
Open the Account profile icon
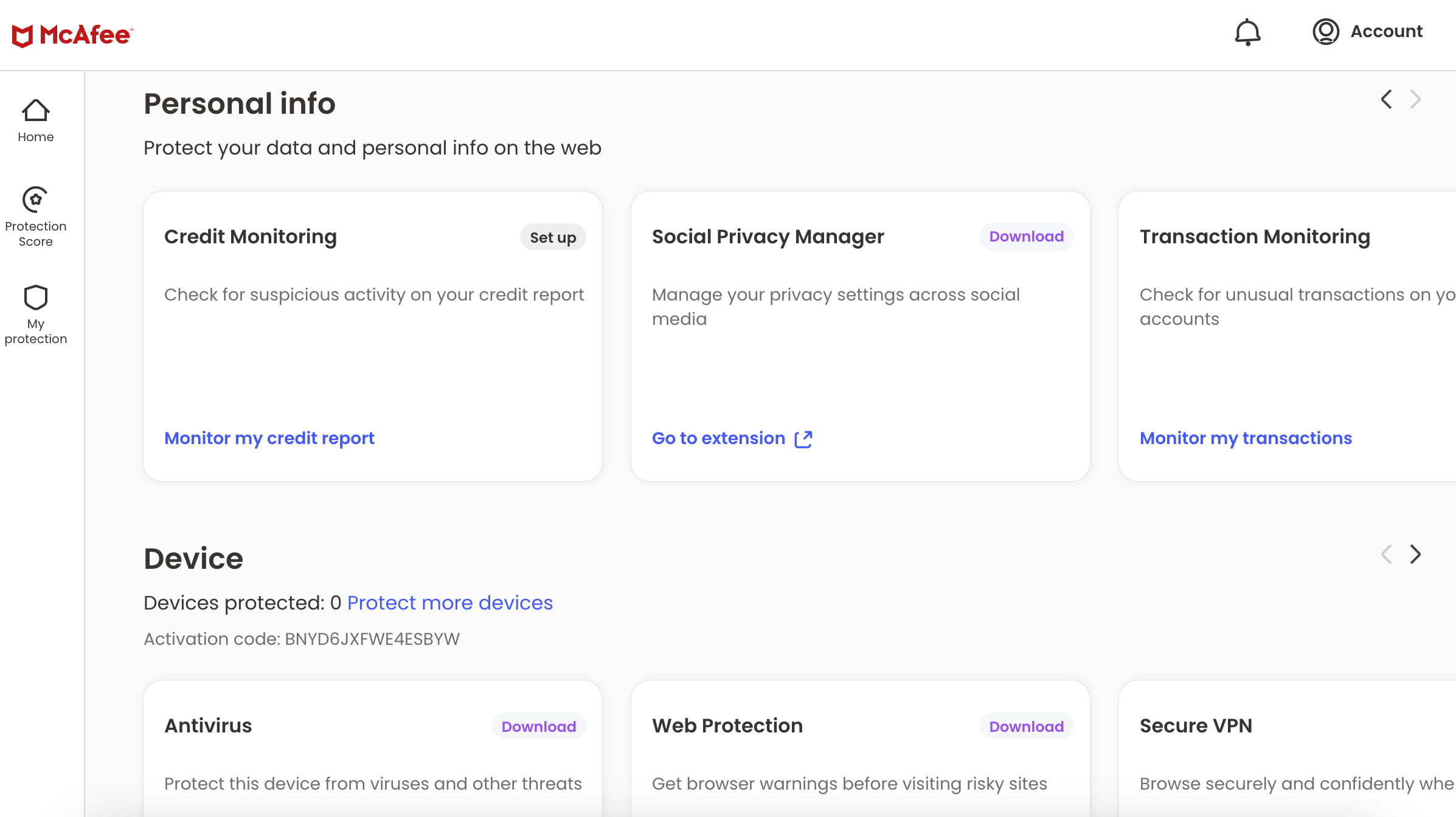pyautogui.click(x=1326, y=32)
